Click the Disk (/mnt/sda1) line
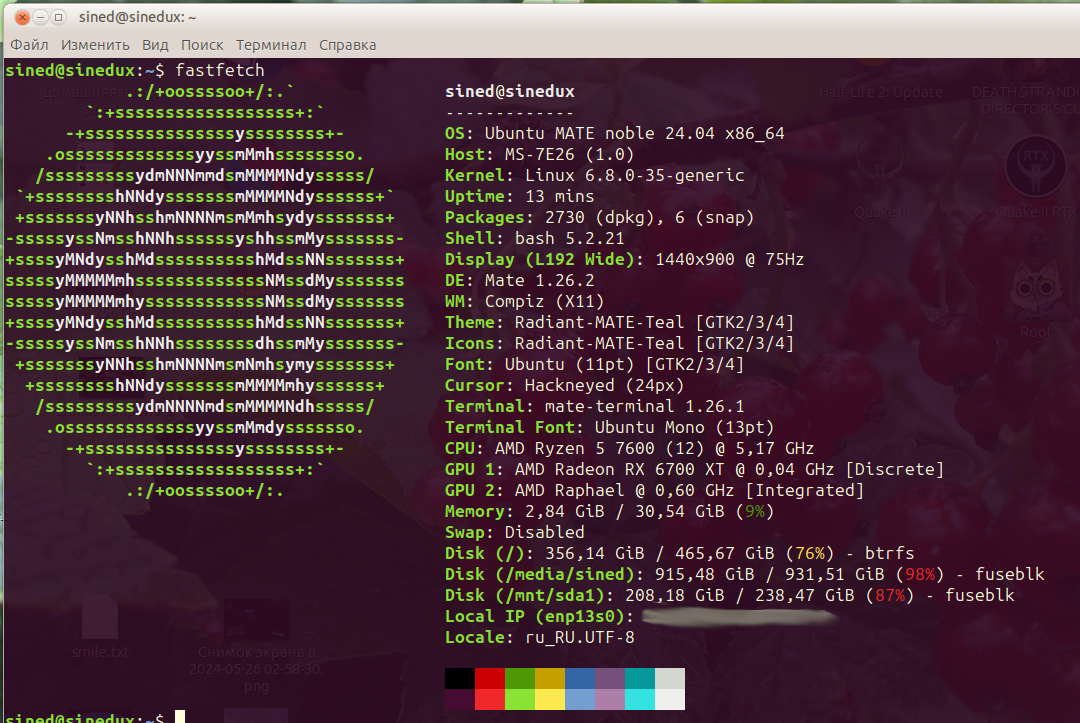 729,596
